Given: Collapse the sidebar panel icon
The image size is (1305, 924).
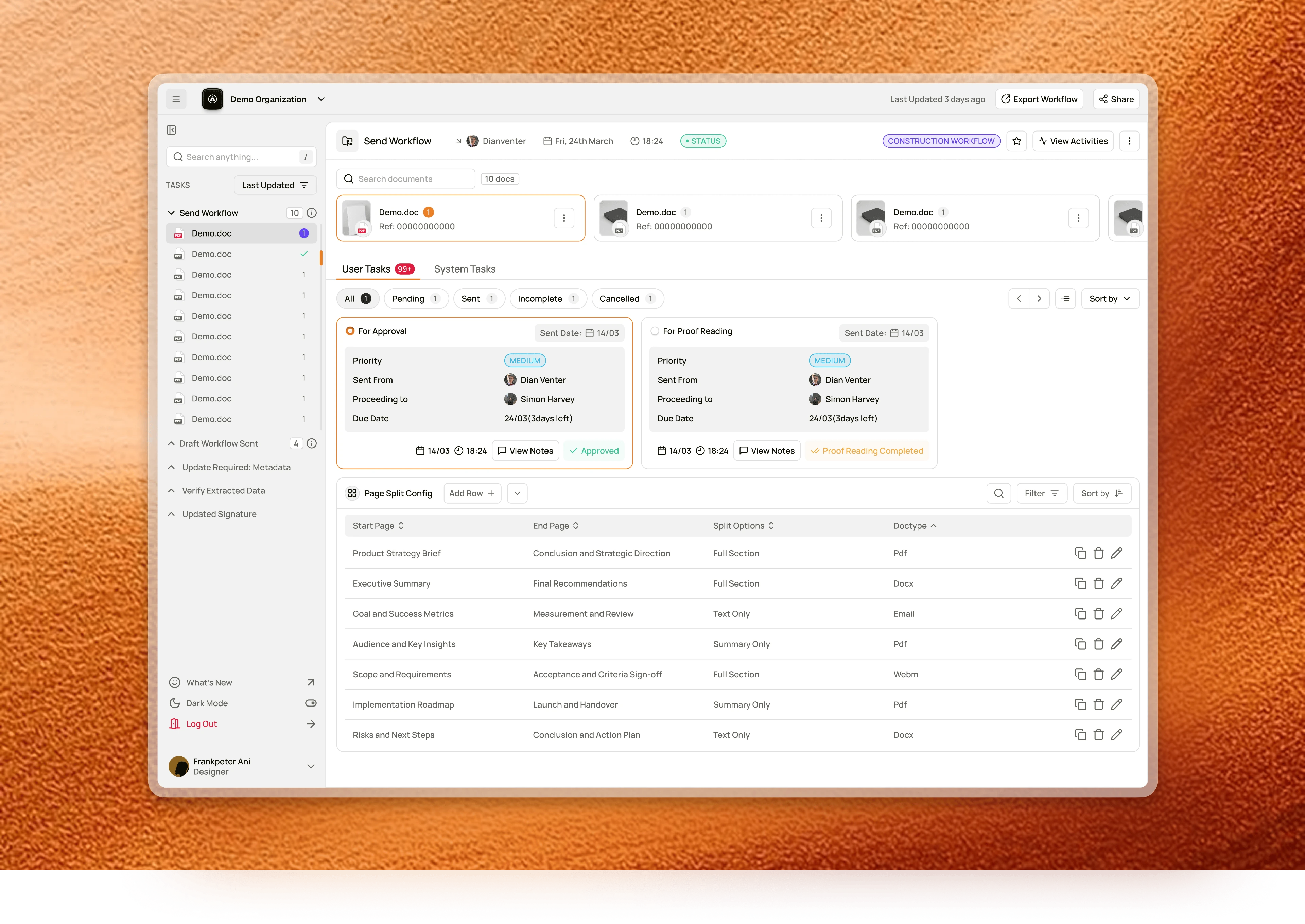Looking at the screenshot, I should (171, 130).
